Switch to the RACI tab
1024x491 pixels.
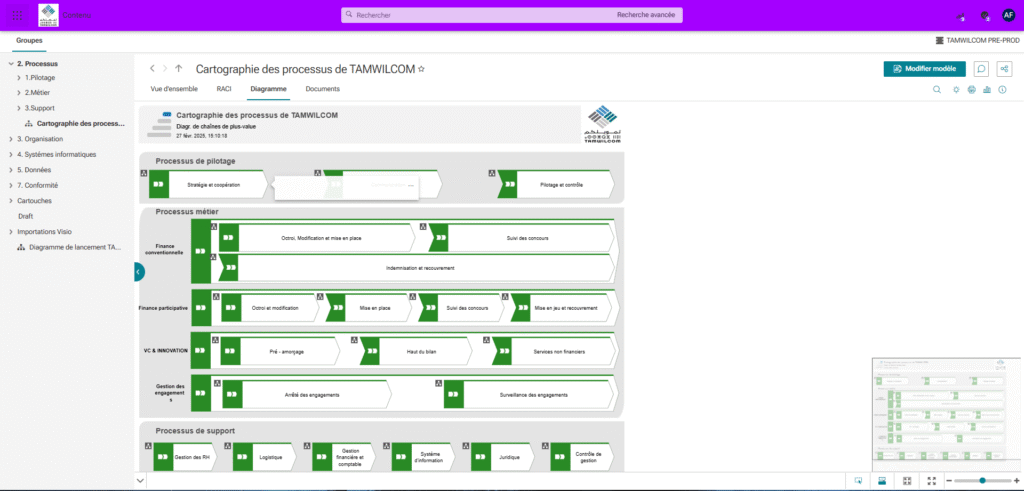pyautogui.click(x=224, y=89)
